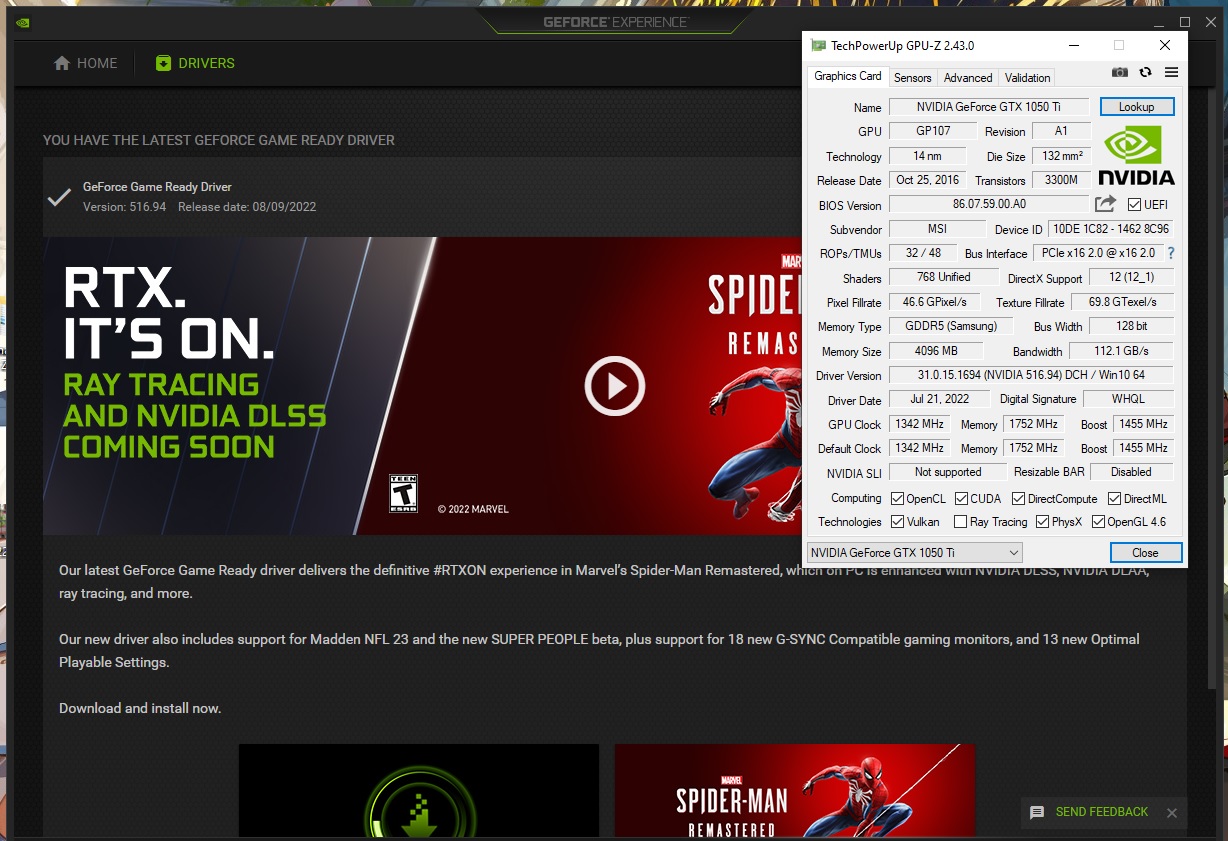Open the GPU-Z hamburger menu
Screen dimensions: 1228x841
point(1171,73)
